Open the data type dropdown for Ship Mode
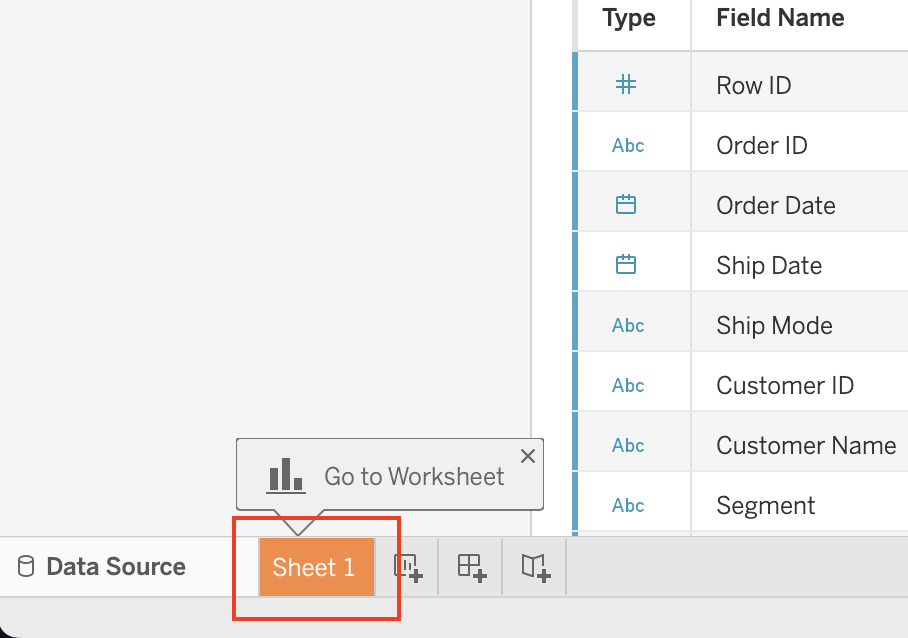The height and width of the screenshot is (638, 908). coord(630,324)
